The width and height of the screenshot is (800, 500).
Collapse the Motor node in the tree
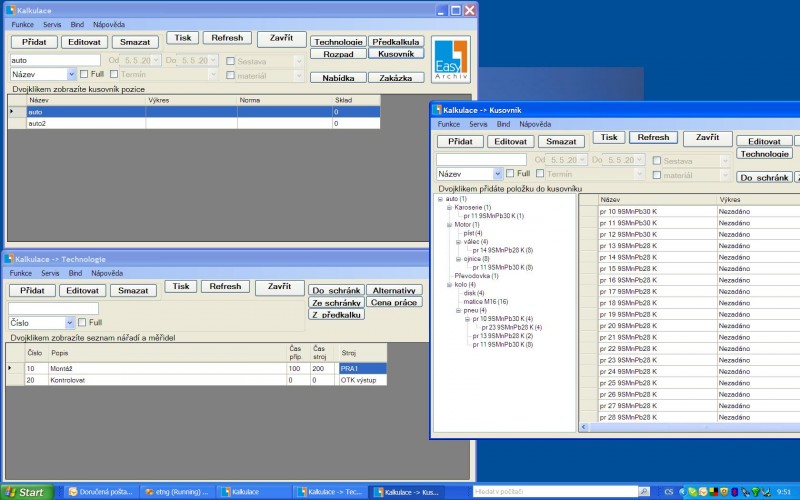coord(449,225)
